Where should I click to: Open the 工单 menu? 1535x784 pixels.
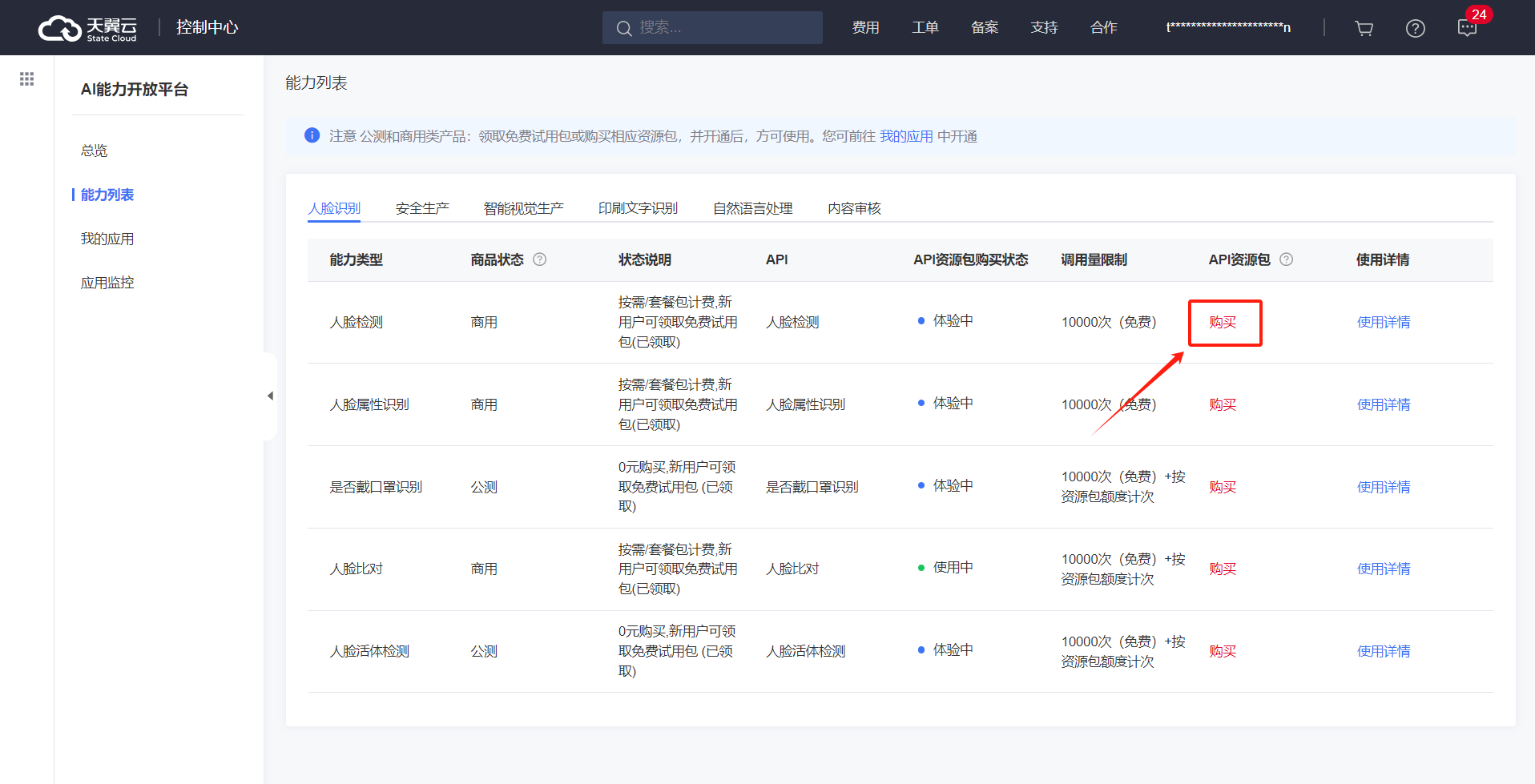pos(925,28)
